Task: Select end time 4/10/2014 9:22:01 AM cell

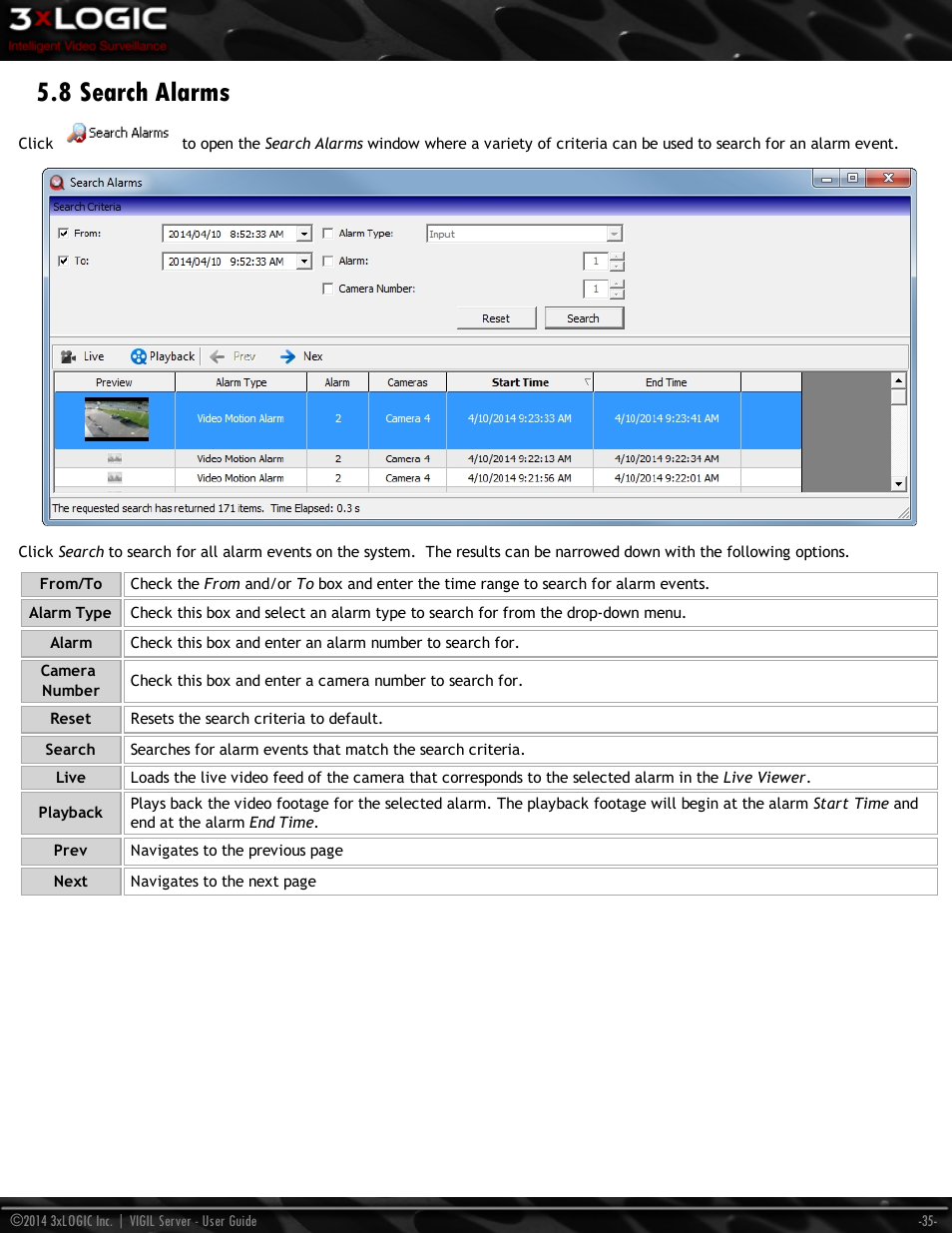Action: (x=667, y=478)
